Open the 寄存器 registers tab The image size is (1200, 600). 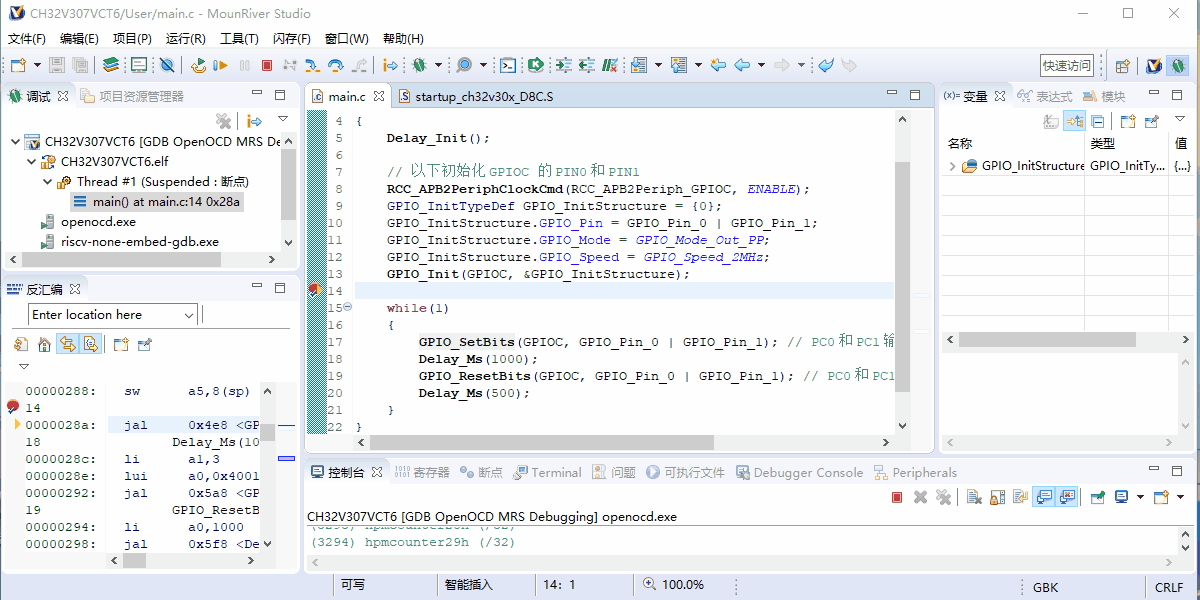click(422, 473)
